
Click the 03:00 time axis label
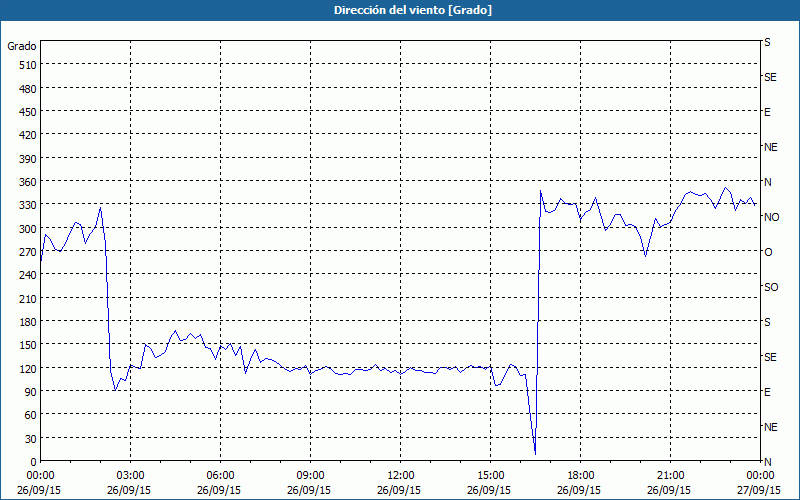point(131,476)
